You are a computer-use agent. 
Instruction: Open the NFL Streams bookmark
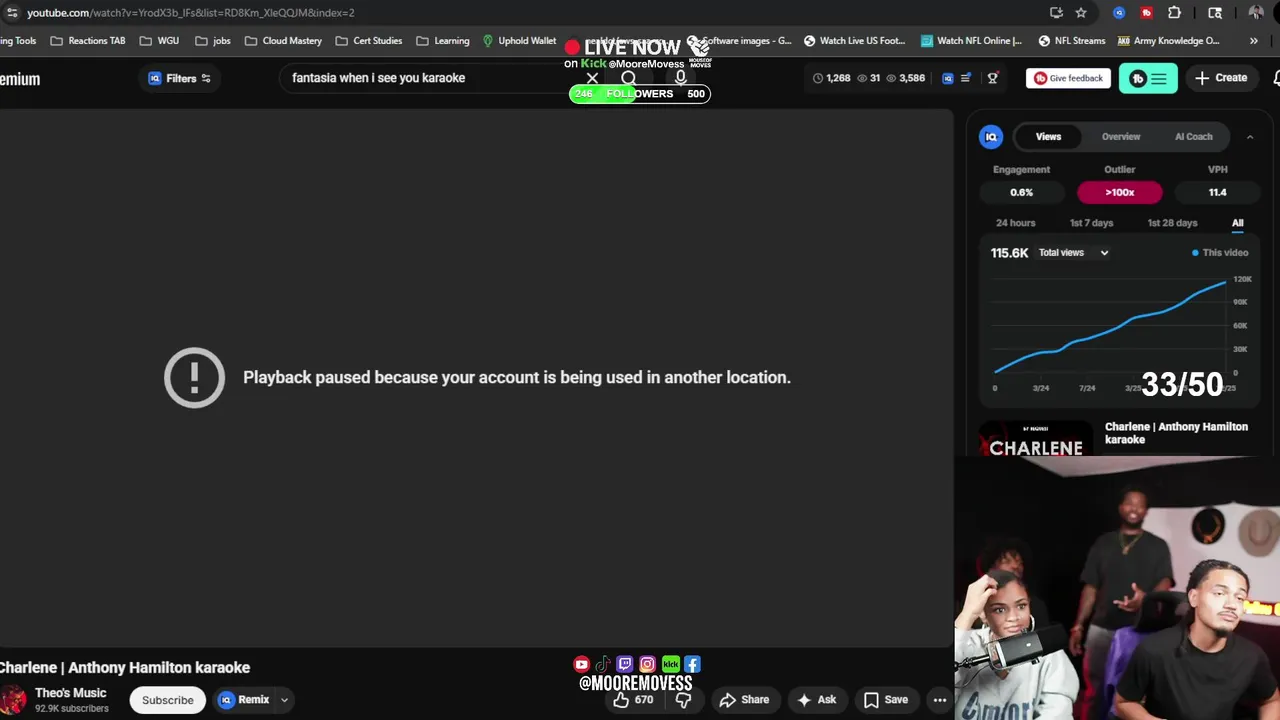[1072, 41]
